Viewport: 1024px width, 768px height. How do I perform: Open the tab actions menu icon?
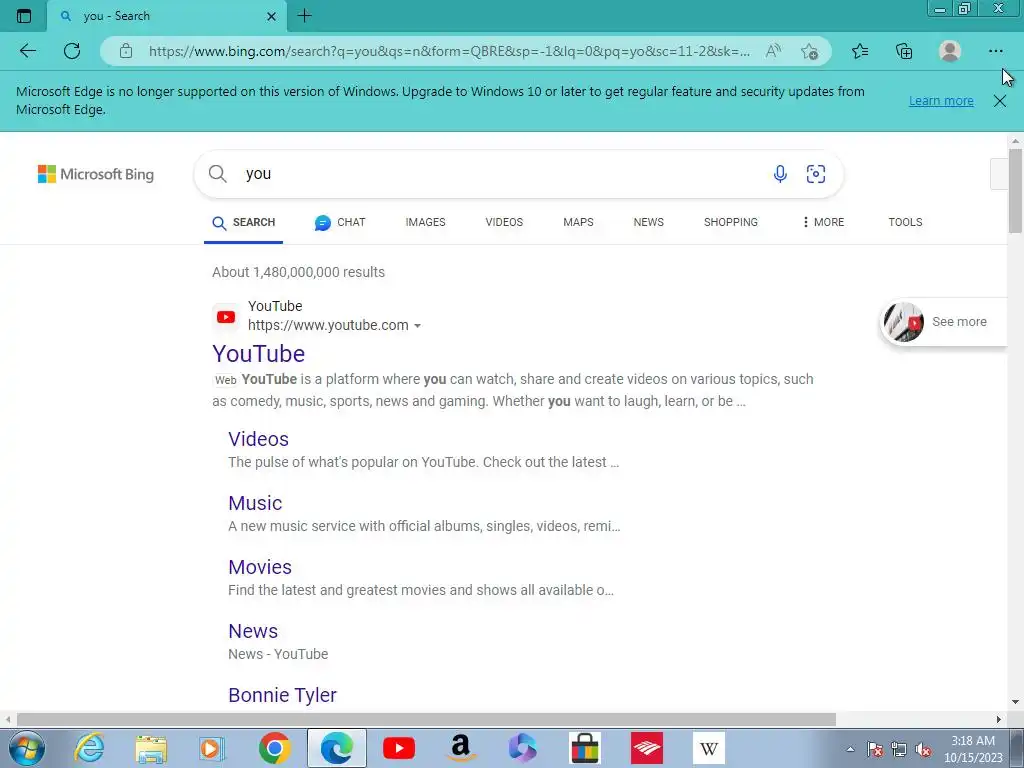tap(24, 16)
